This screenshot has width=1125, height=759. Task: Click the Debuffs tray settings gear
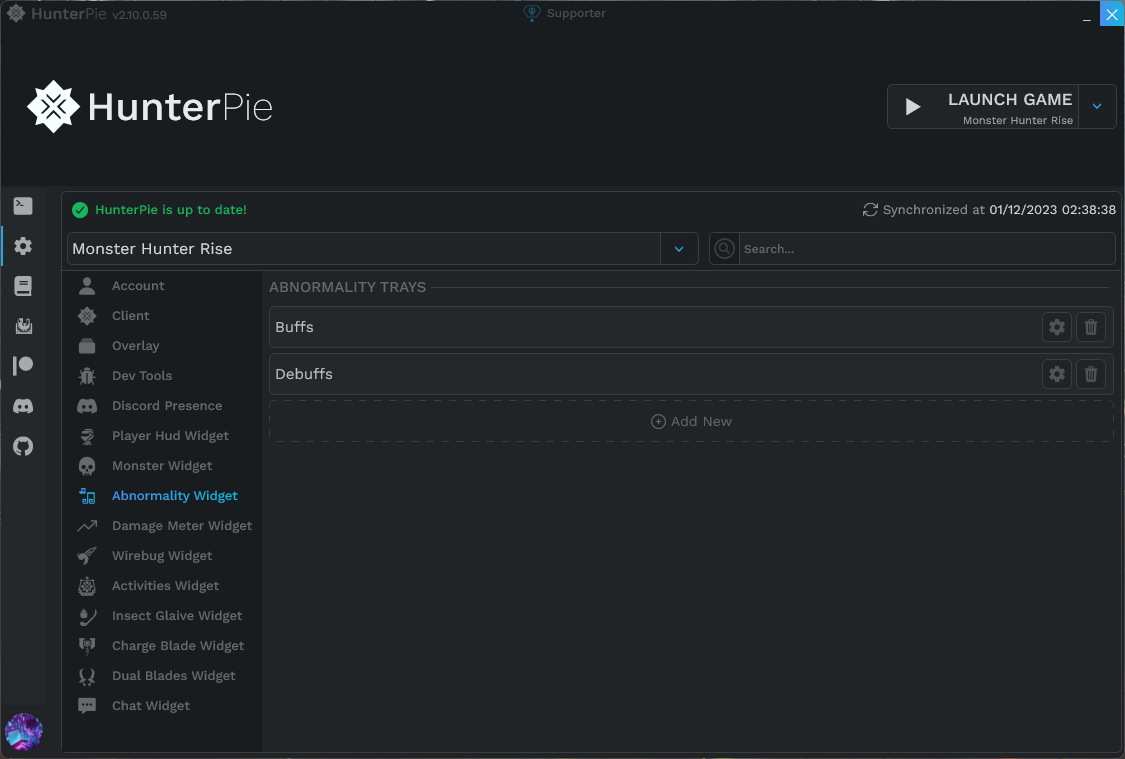(x=1057, y=374)
